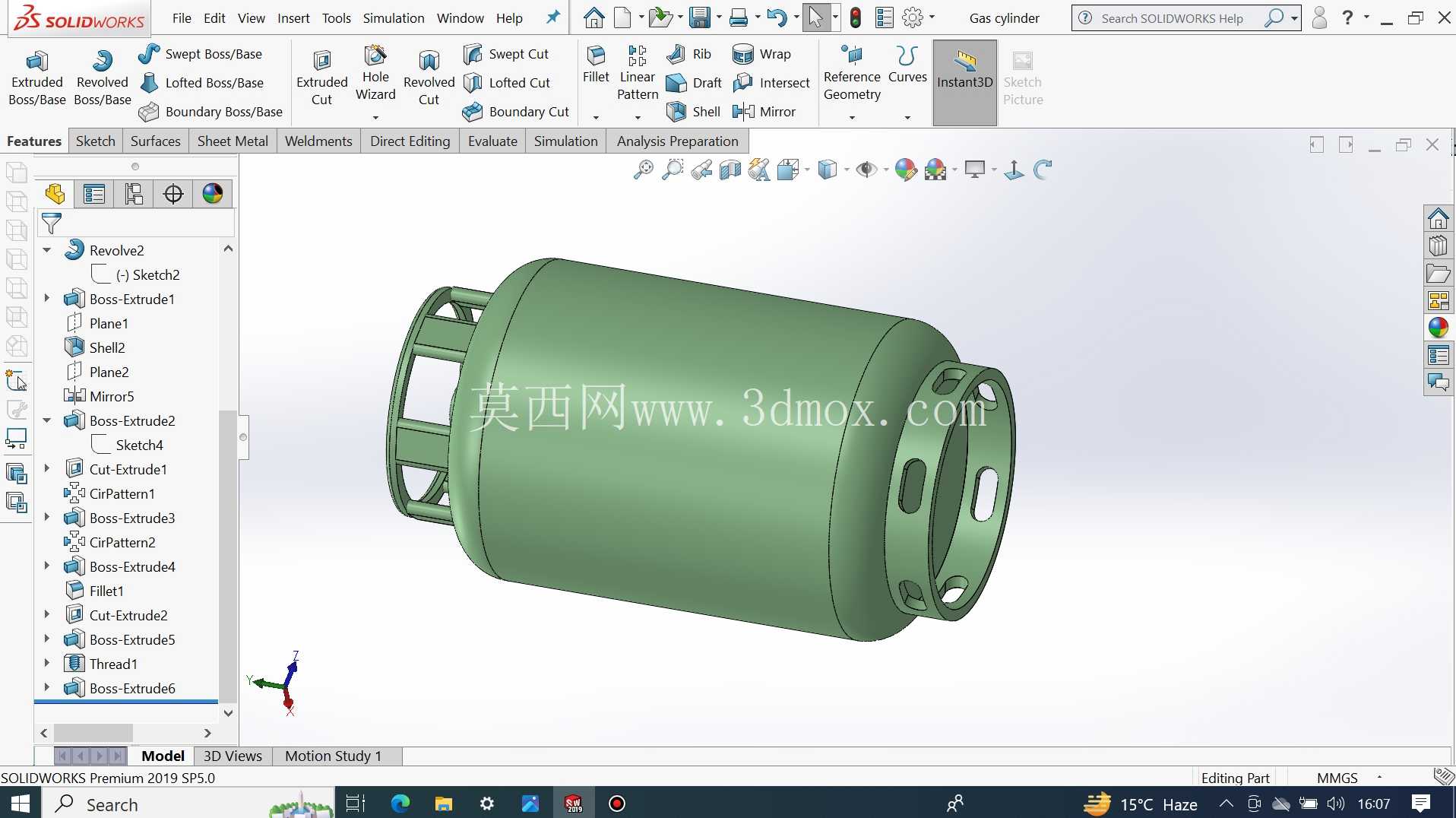Select the Boundary Cut tool
Image resolution: width=1456 pixels, height=818 pixels.
516,112
